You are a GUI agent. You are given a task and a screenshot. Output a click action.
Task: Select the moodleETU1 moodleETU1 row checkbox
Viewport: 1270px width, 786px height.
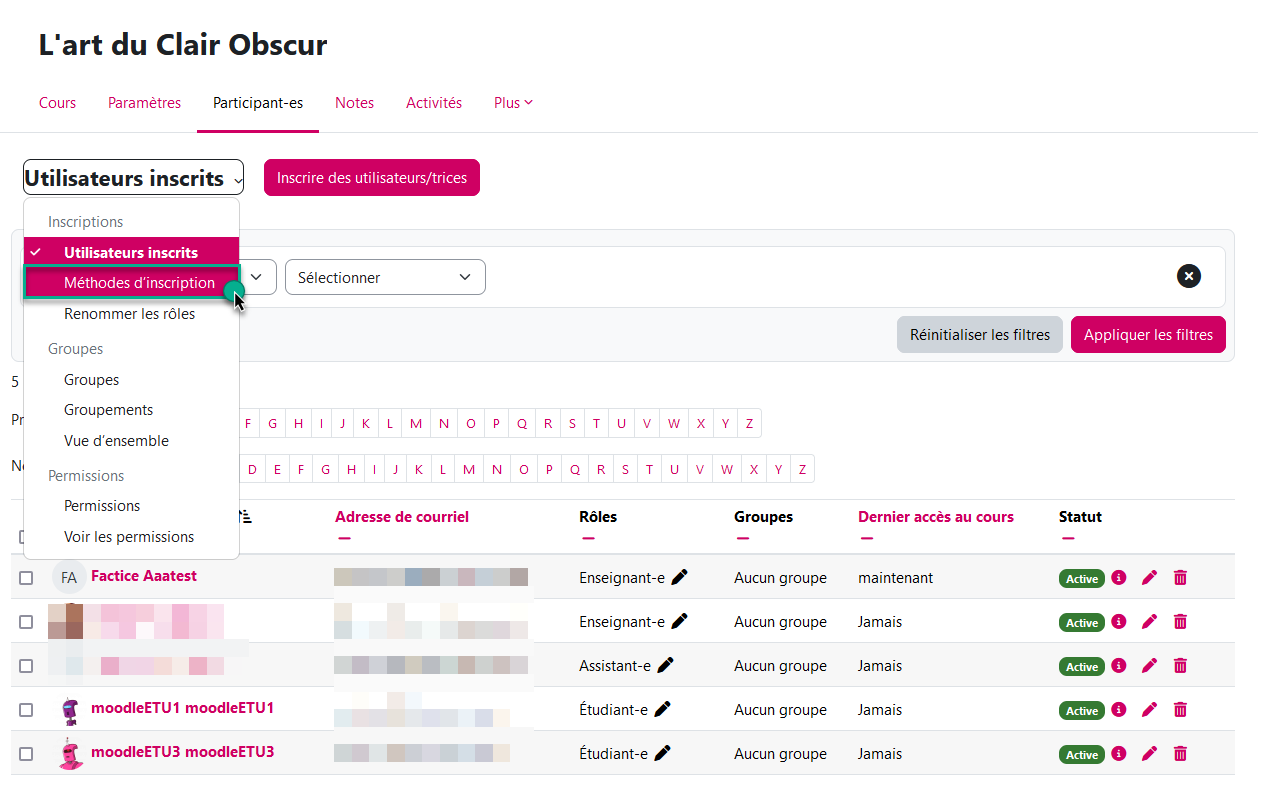pyautogui.click(x=26, y=710)
